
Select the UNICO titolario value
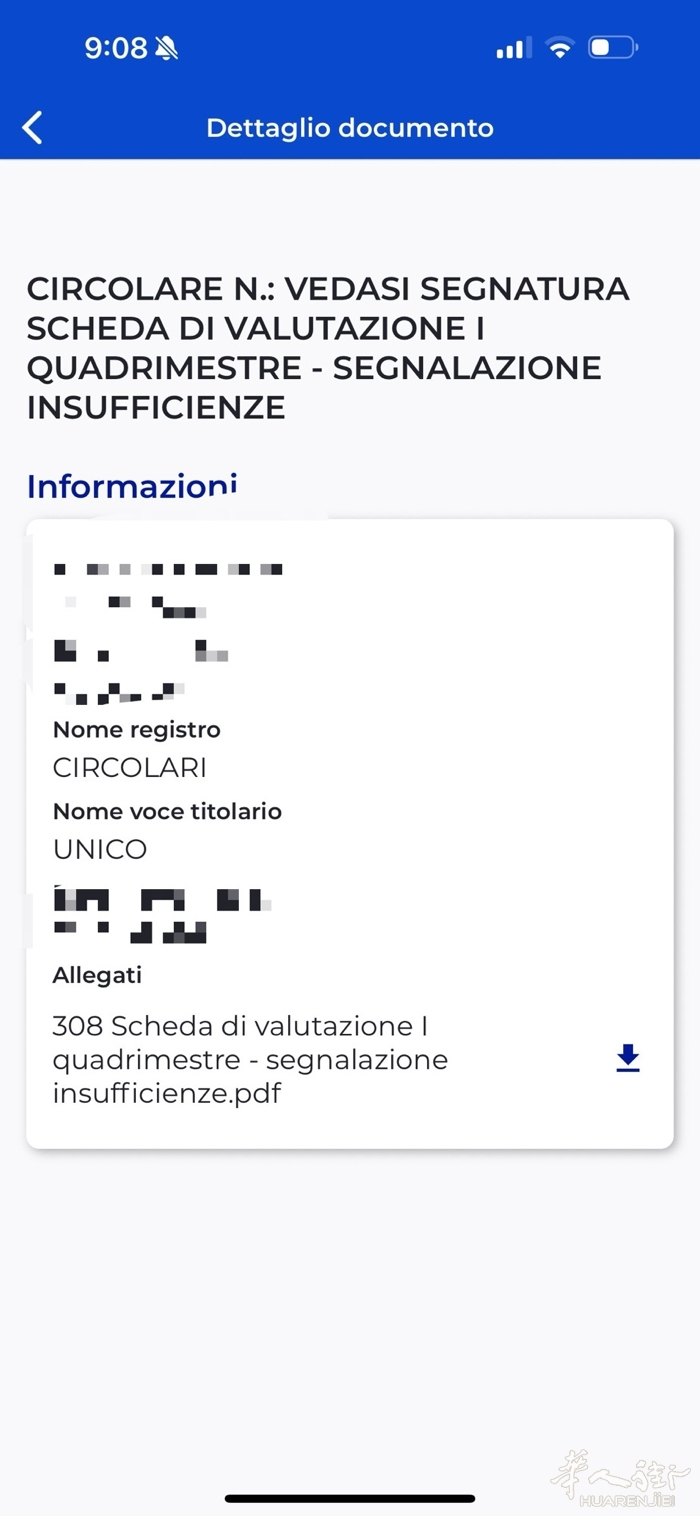pos(100,849)
